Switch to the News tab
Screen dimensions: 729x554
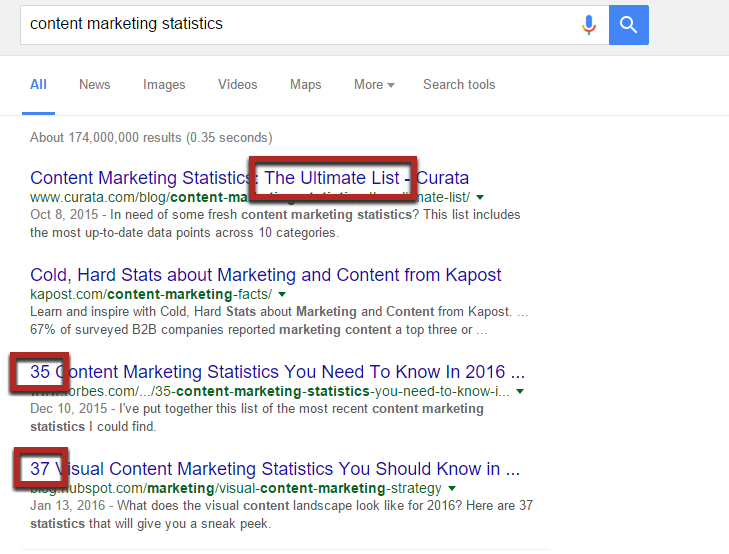[x=94, y=85]
